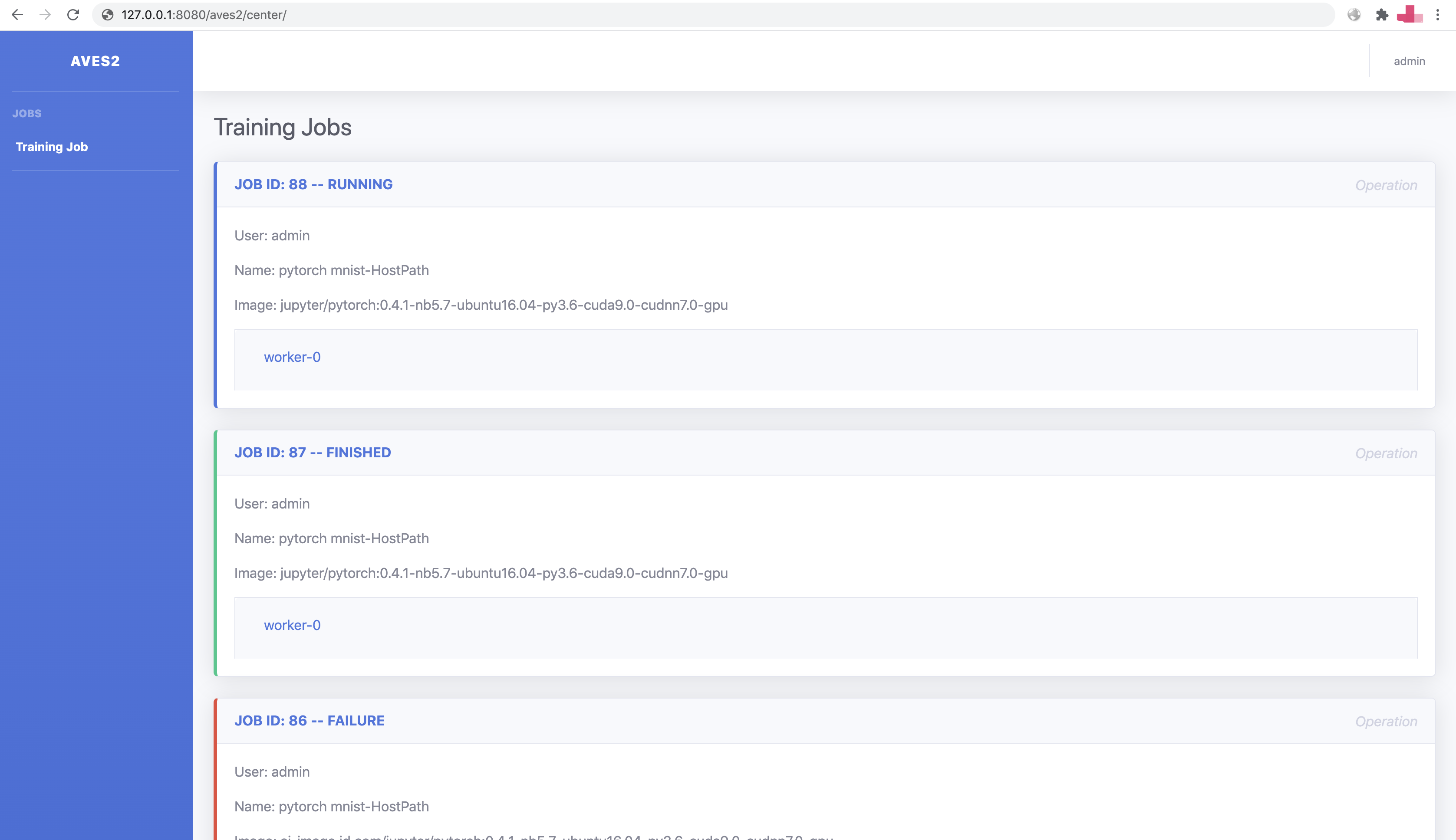Open worker-0 link of job 88
This screenshot has height=840, width=1456.
[292, 357]
